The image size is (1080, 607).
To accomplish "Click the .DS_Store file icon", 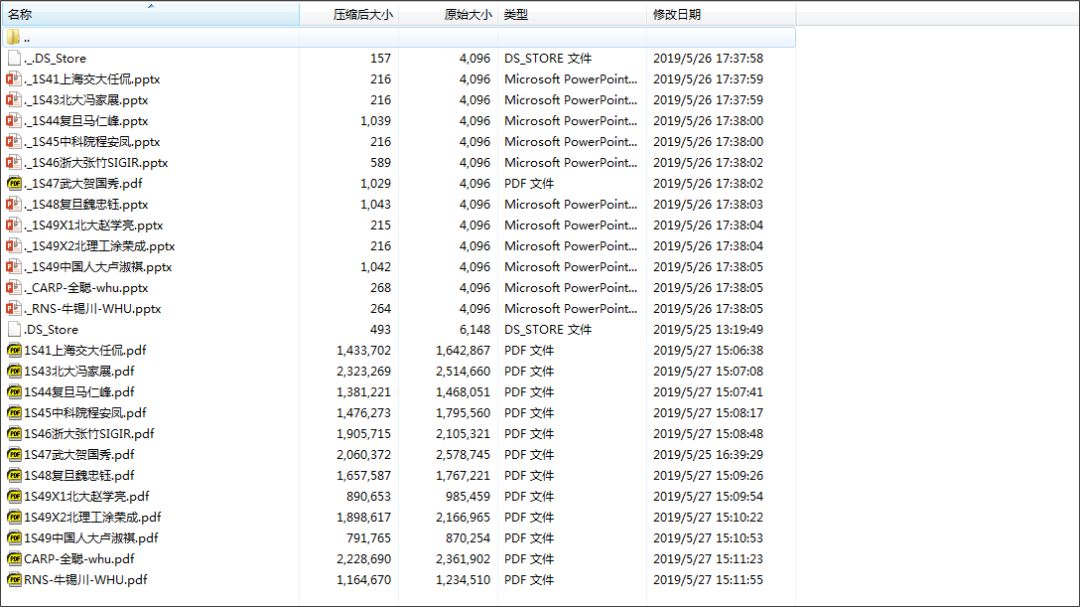I will pos(14,329).
